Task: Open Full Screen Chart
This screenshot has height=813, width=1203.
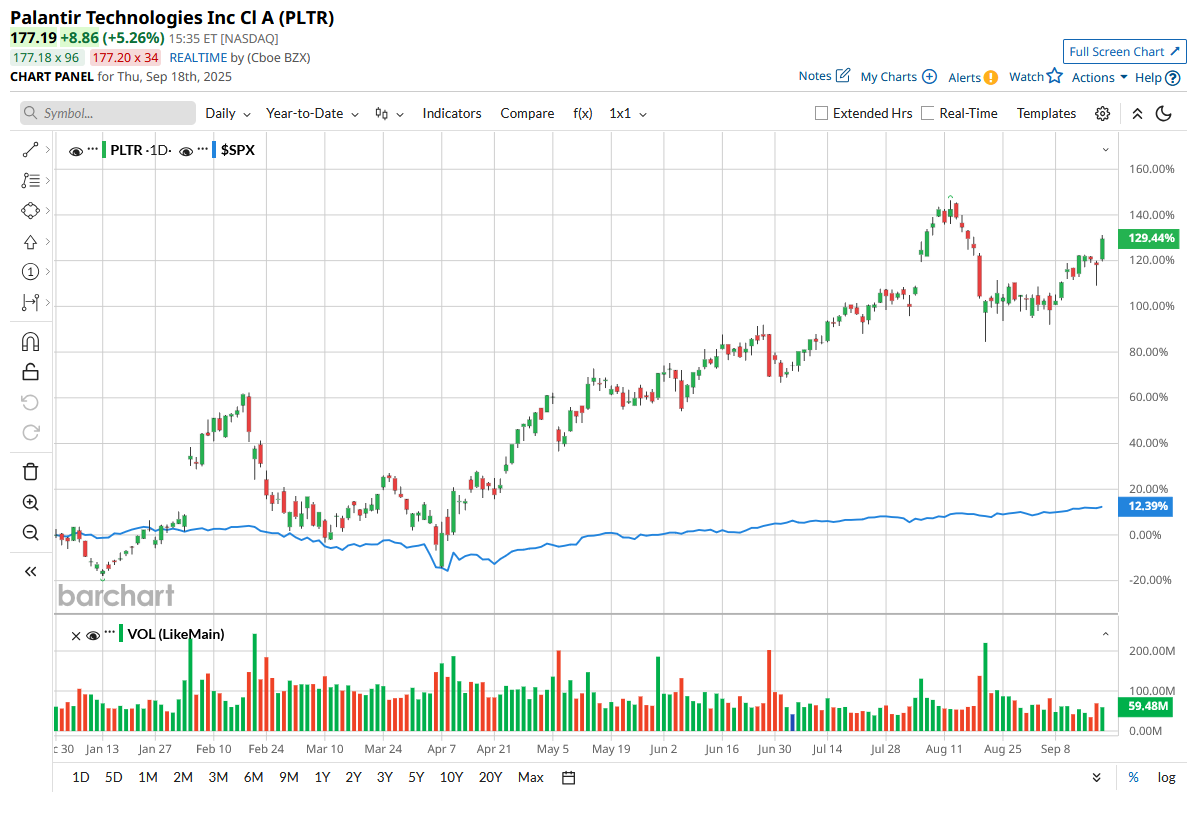Action: [1124, 52]
